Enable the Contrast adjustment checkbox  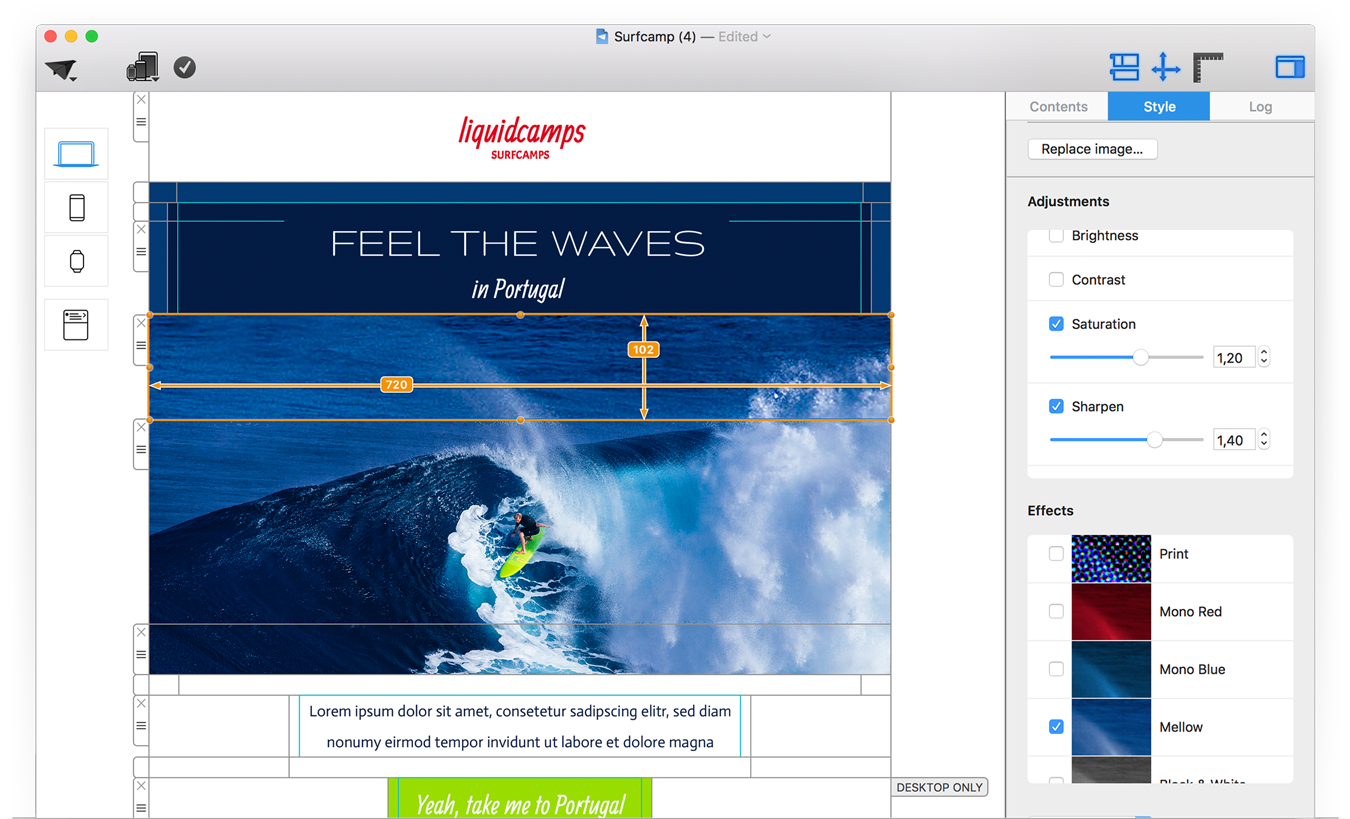[x=1056, y=280]
